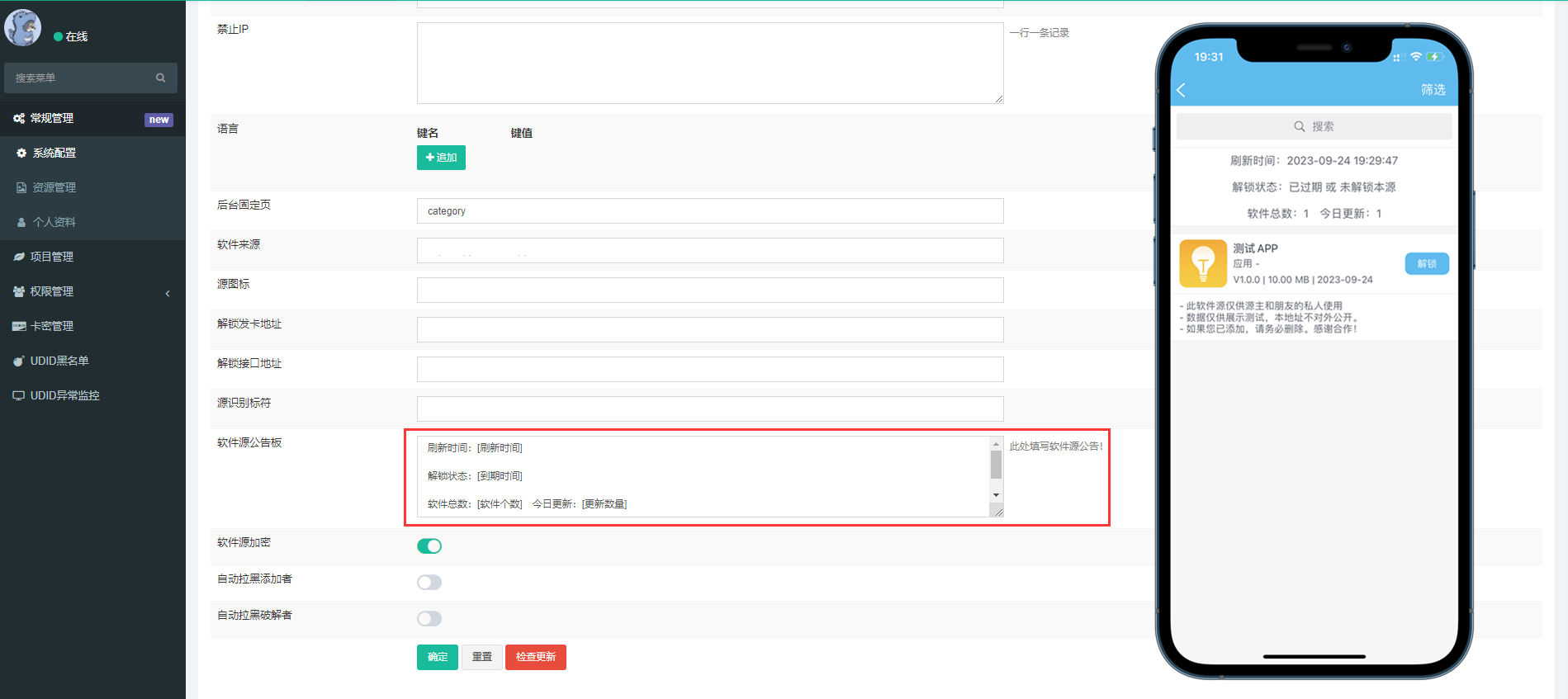Click the 资源管理 image icon
Screen dimensions: 1568x699
pos(21,188)
